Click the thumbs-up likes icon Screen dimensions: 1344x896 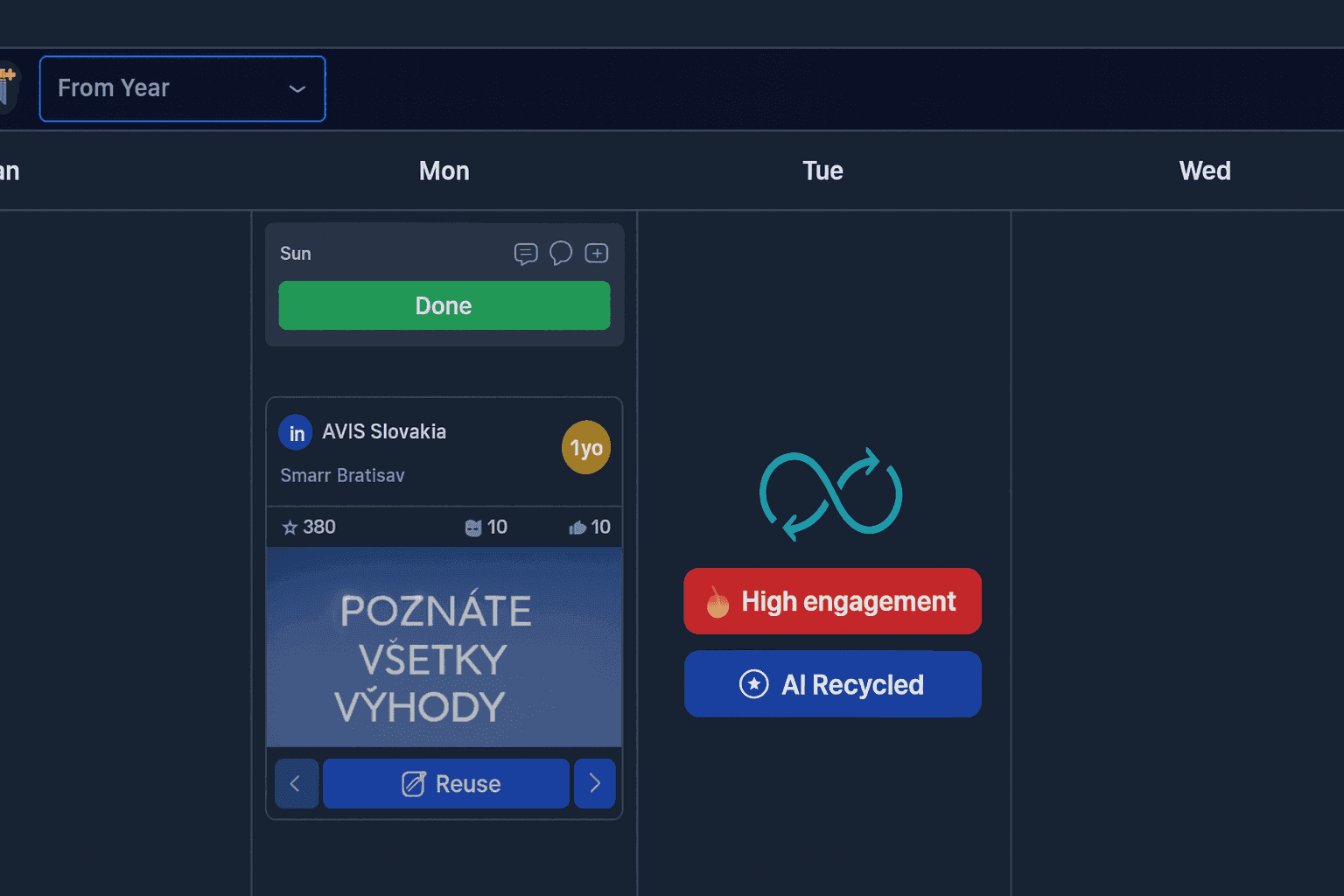tap(577, 528)
